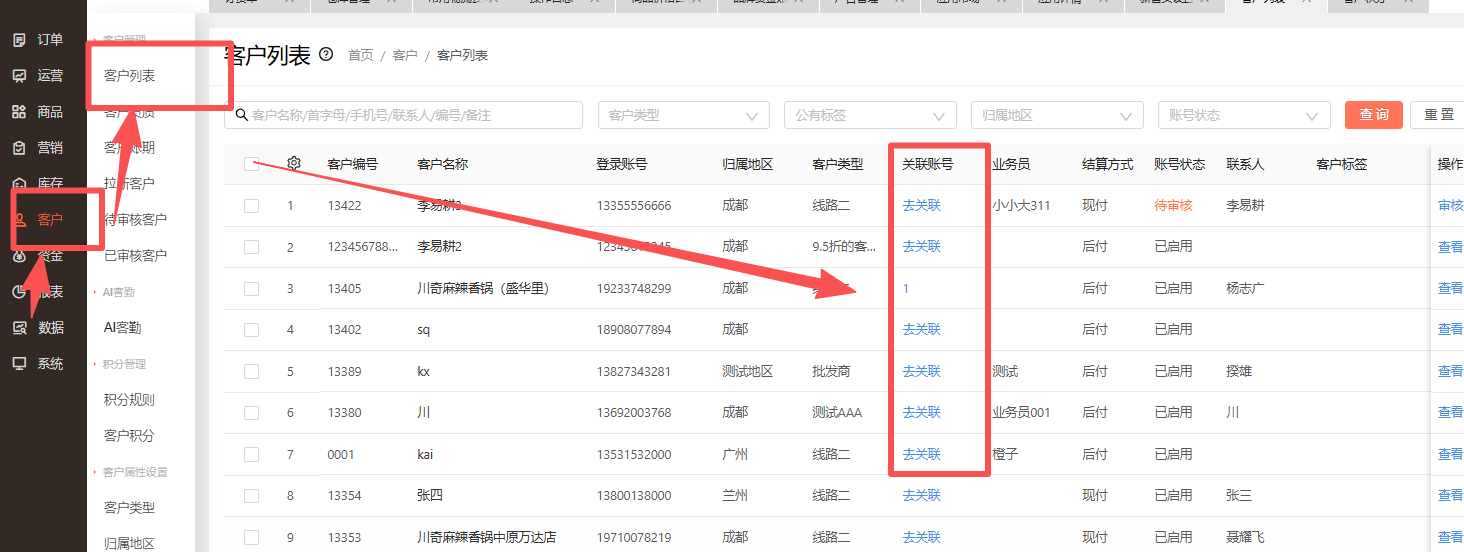Click the orange 查询 button
The width and height of the screenshot is (1464, 552).
[1374, 115]
